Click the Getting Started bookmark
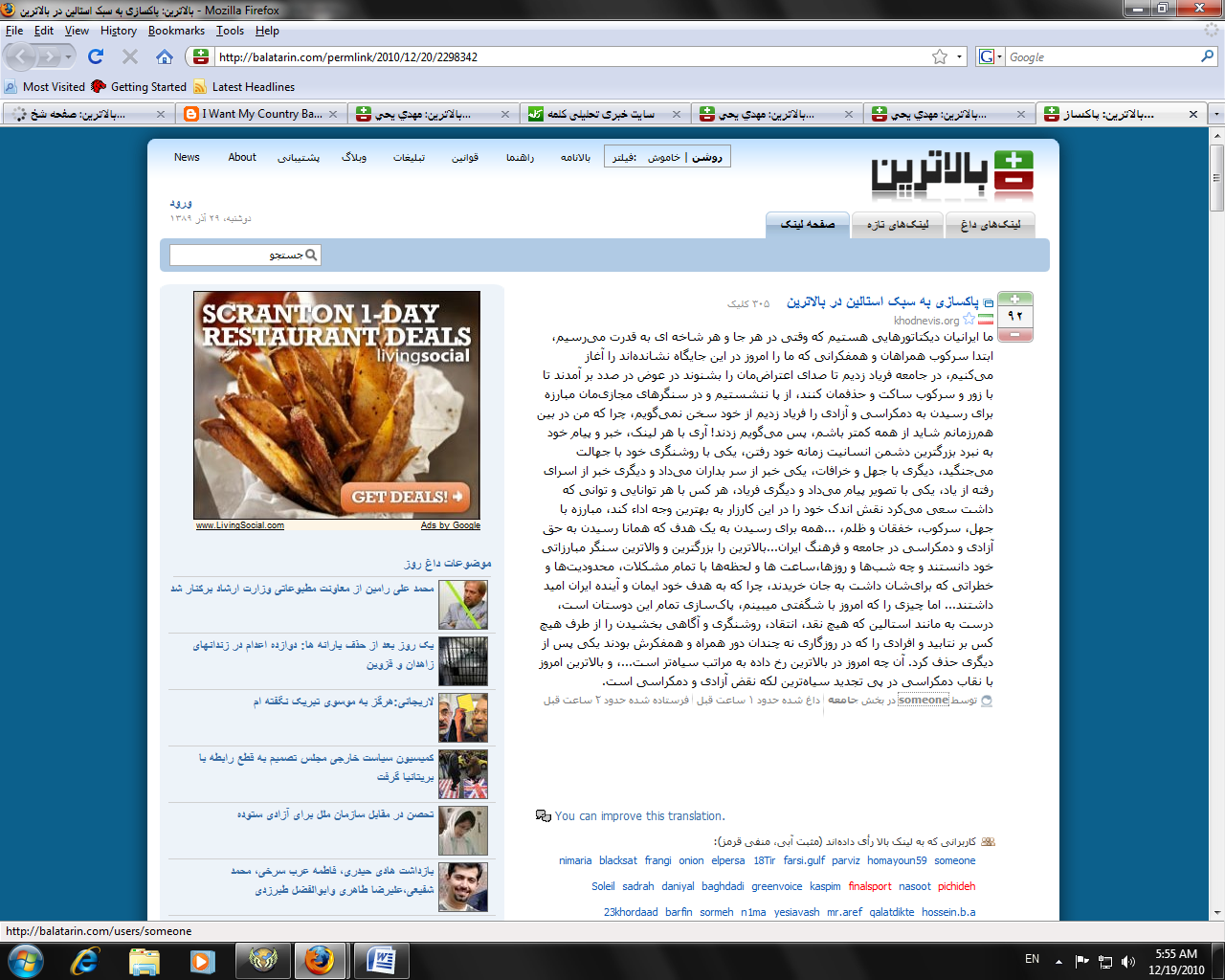Image resolution: width=1225 pixels, height=980 pixels. 139,87
